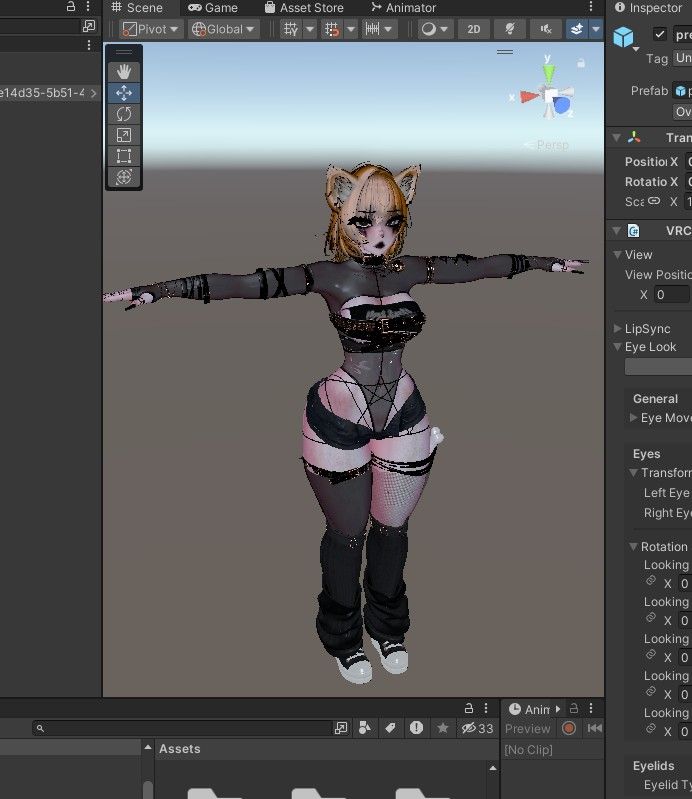Click the go-to-first-frame playback button

click(595, 728)
